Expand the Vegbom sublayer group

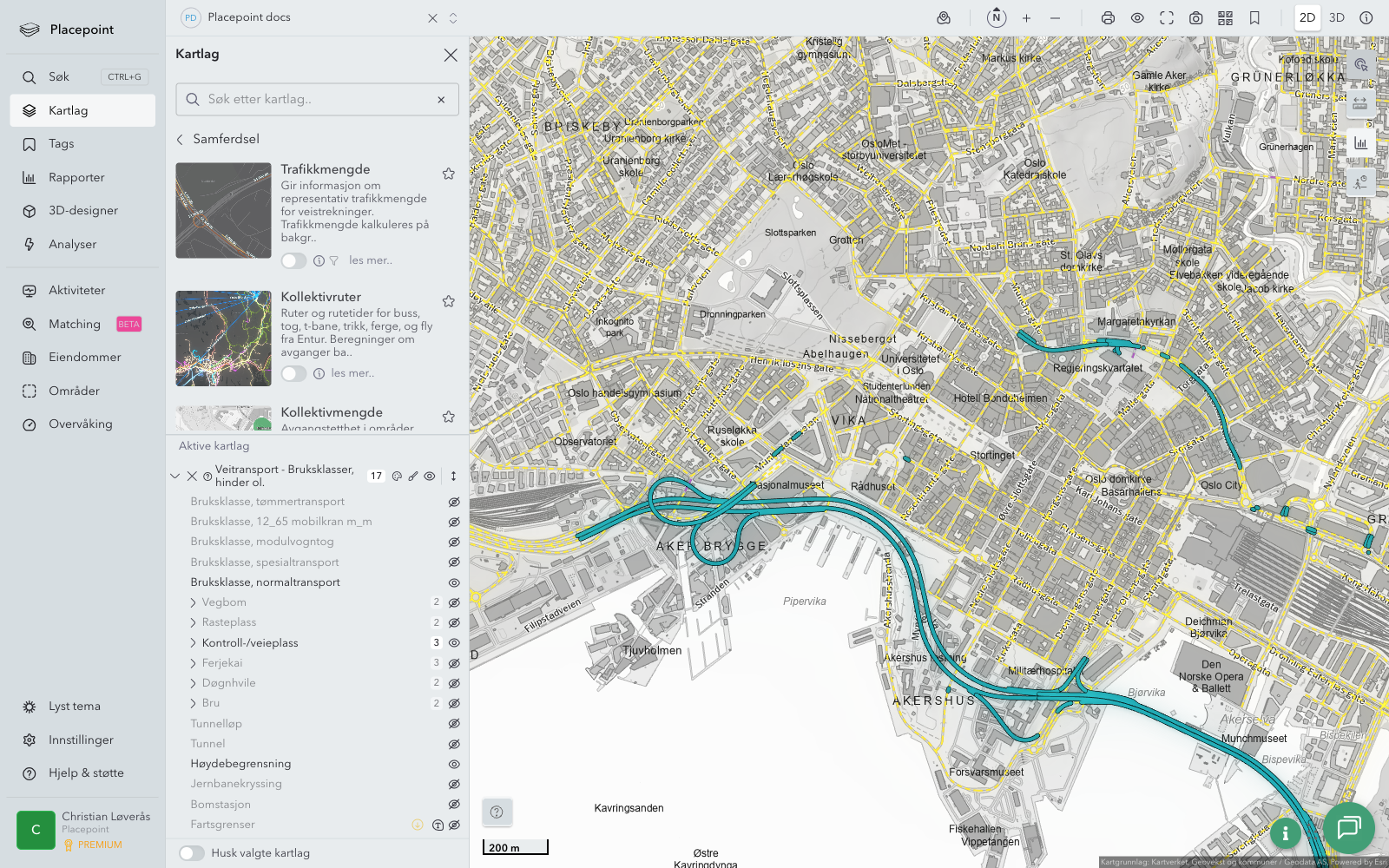(193, 602)
